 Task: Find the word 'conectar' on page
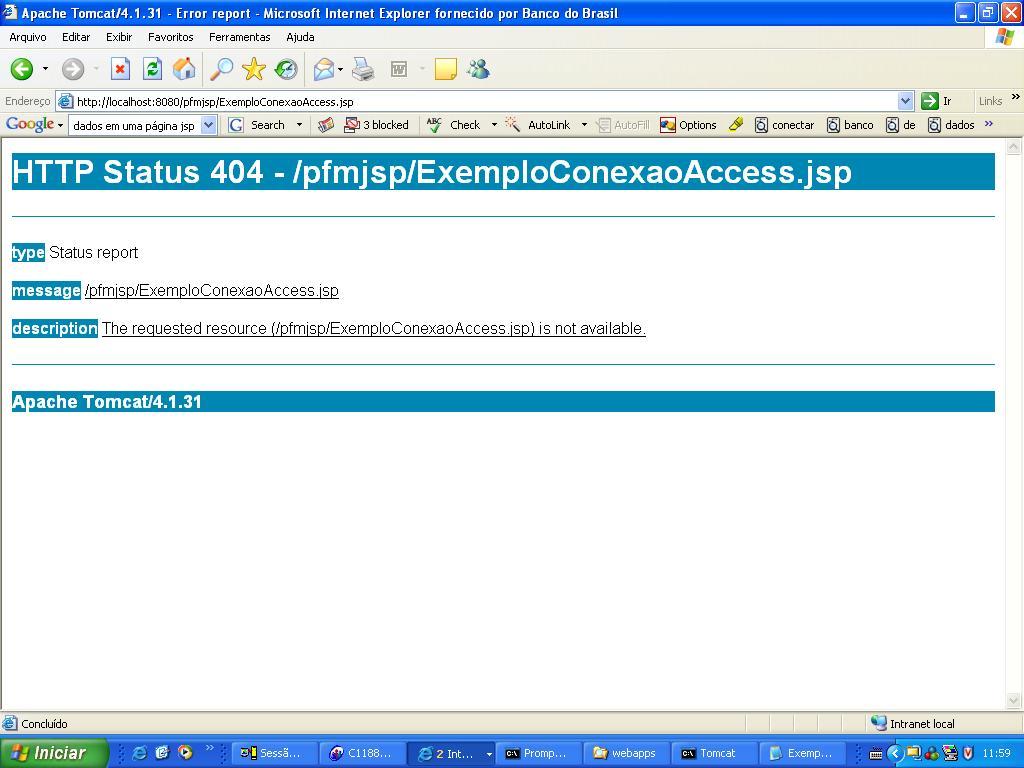[784, 125]
